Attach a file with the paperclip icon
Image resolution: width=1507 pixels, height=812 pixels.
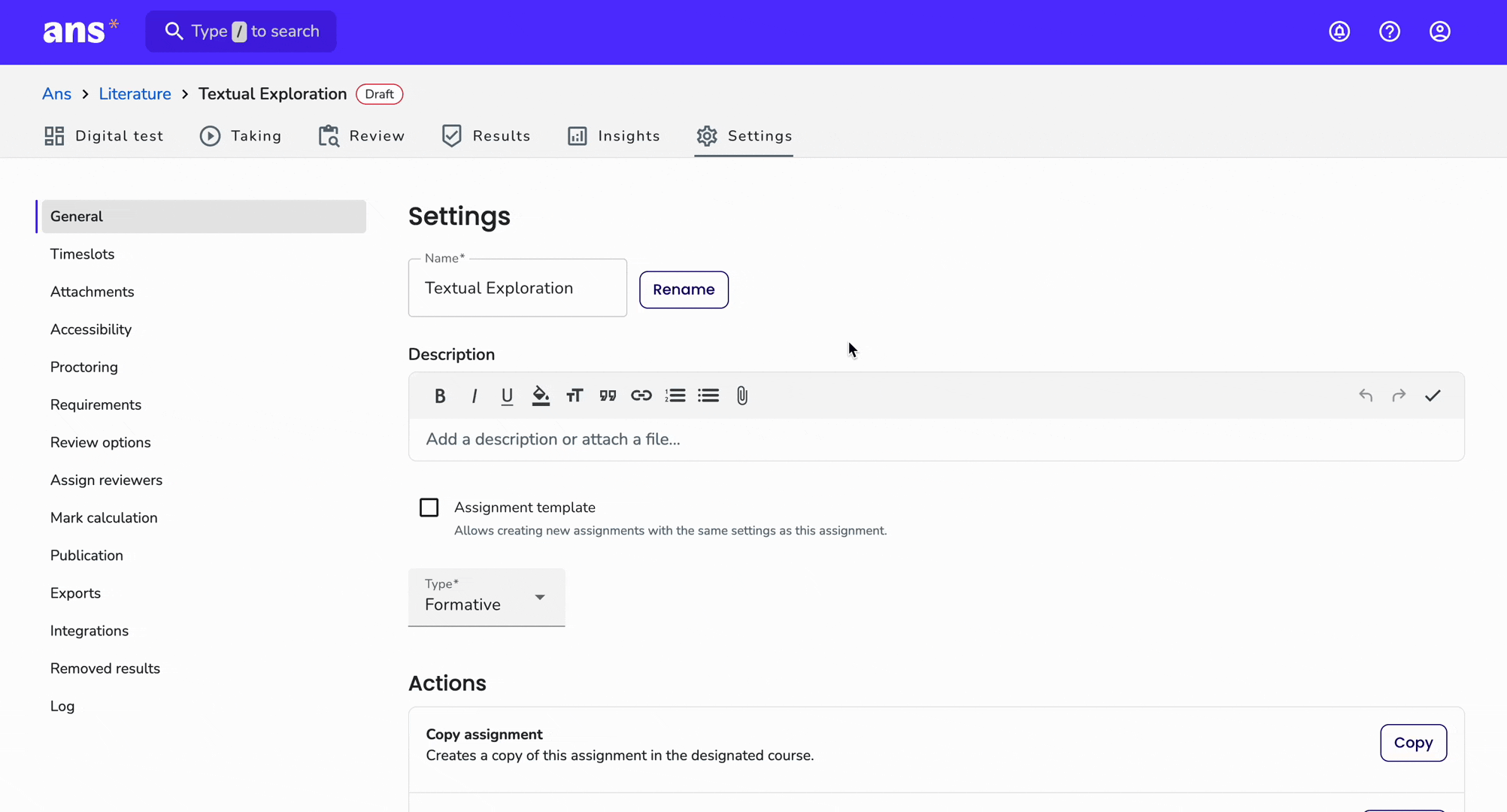[x=742, y=395]
